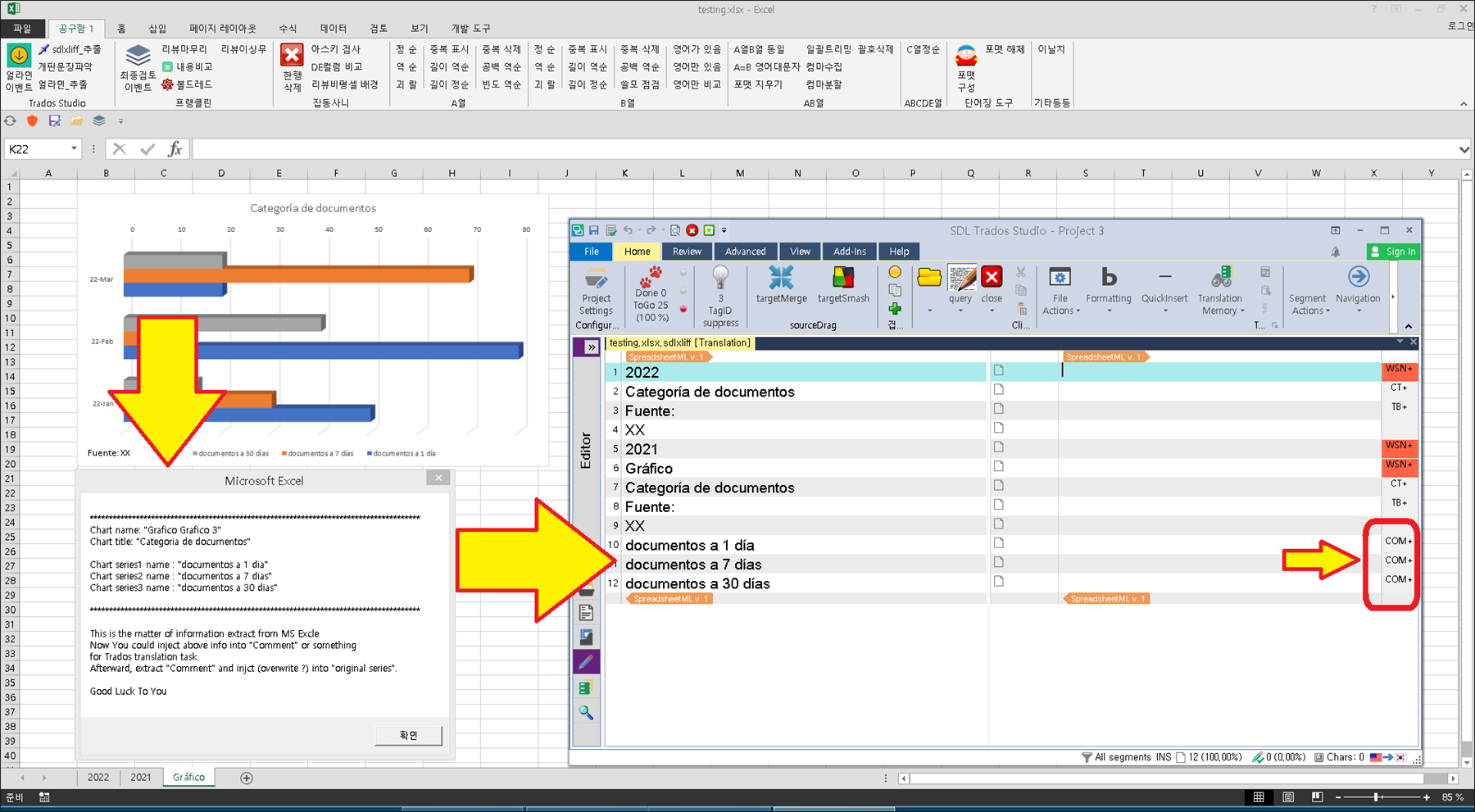Click the status icon for segment 6 Gráfico
Viewport: 1475px width, 812px height.
tap(999, 466)
